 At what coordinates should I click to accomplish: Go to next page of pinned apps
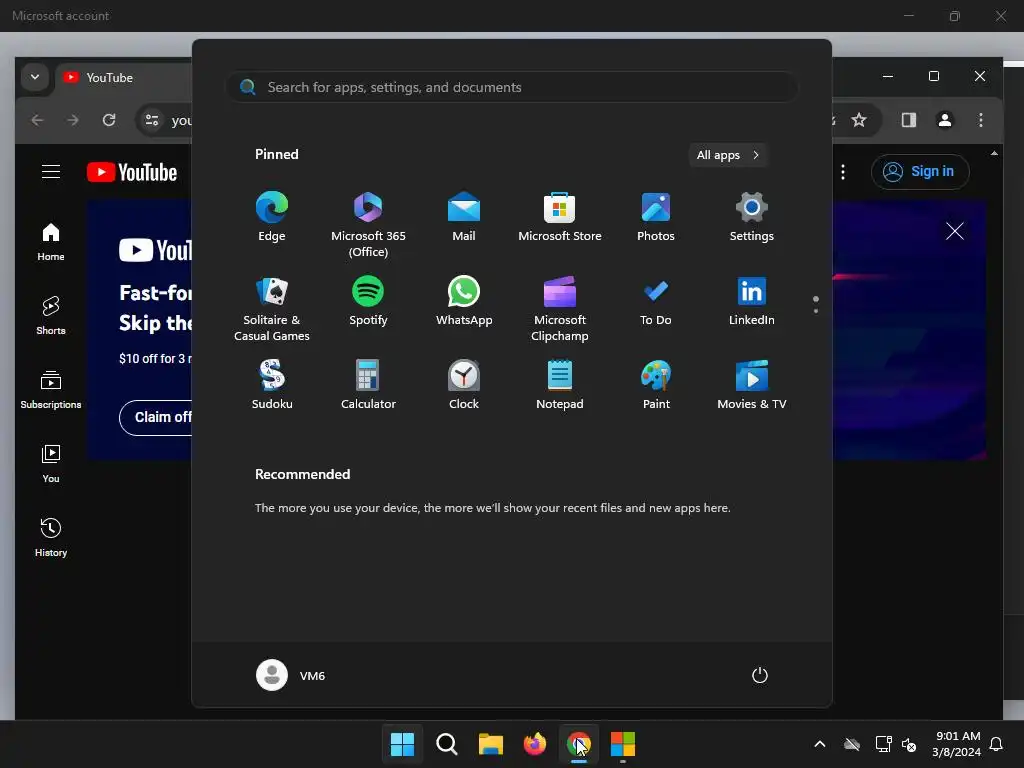(816, 311)
